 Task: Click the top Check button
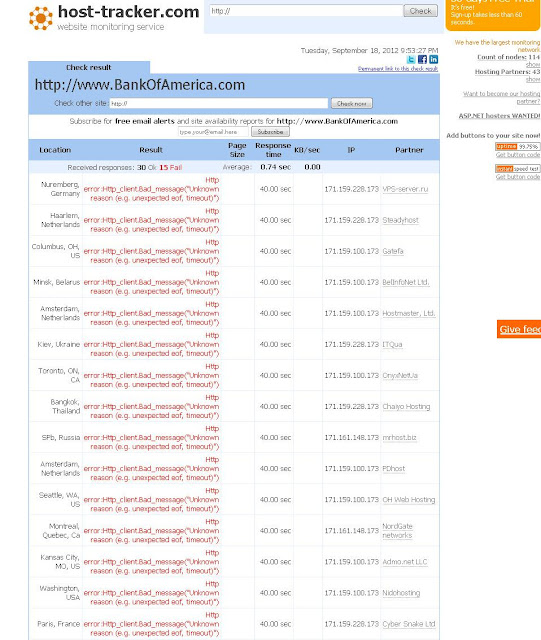point(420,11)
